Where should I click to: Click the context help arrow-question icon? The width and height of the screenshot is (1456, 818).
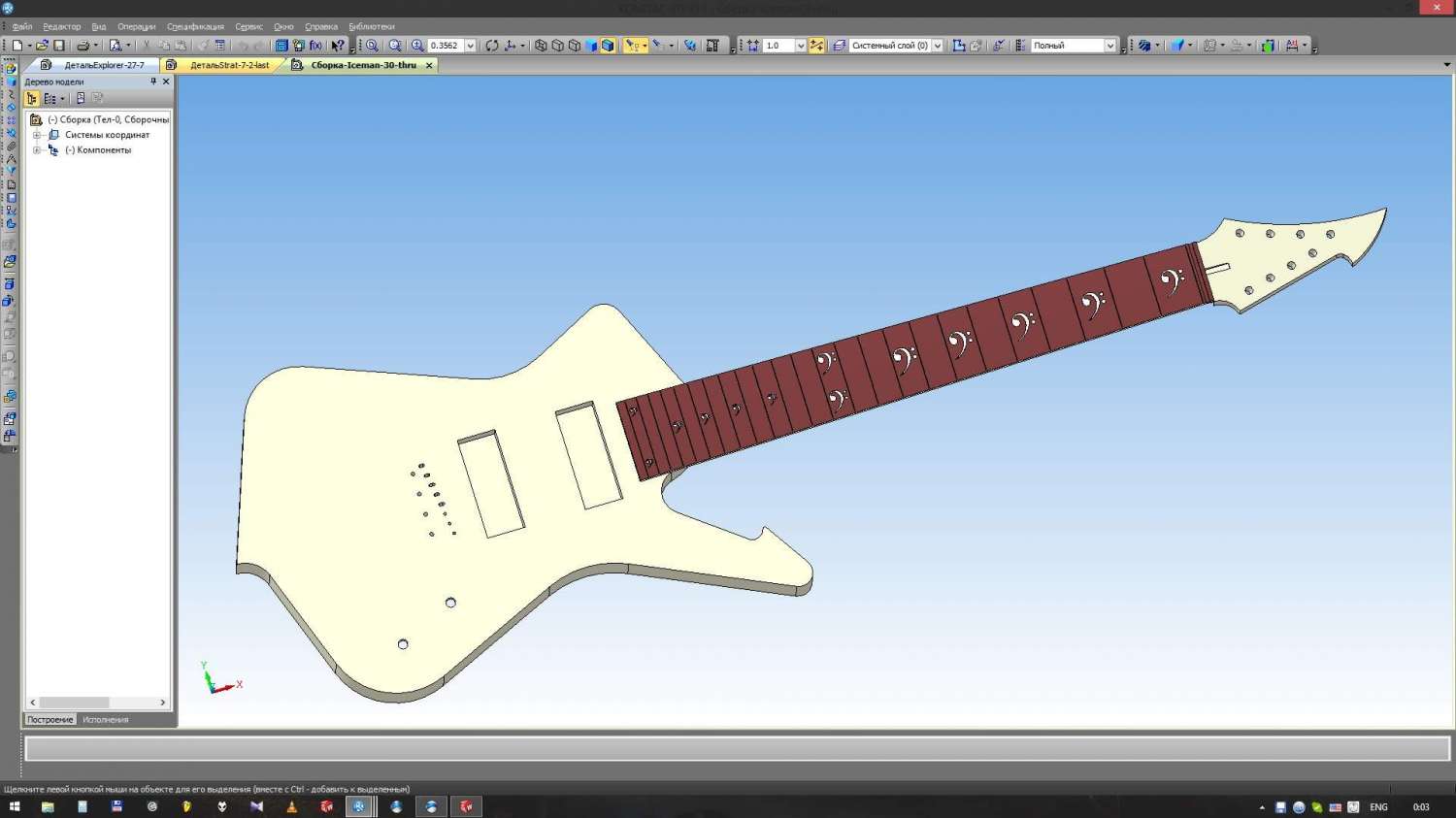coord(338,46)
